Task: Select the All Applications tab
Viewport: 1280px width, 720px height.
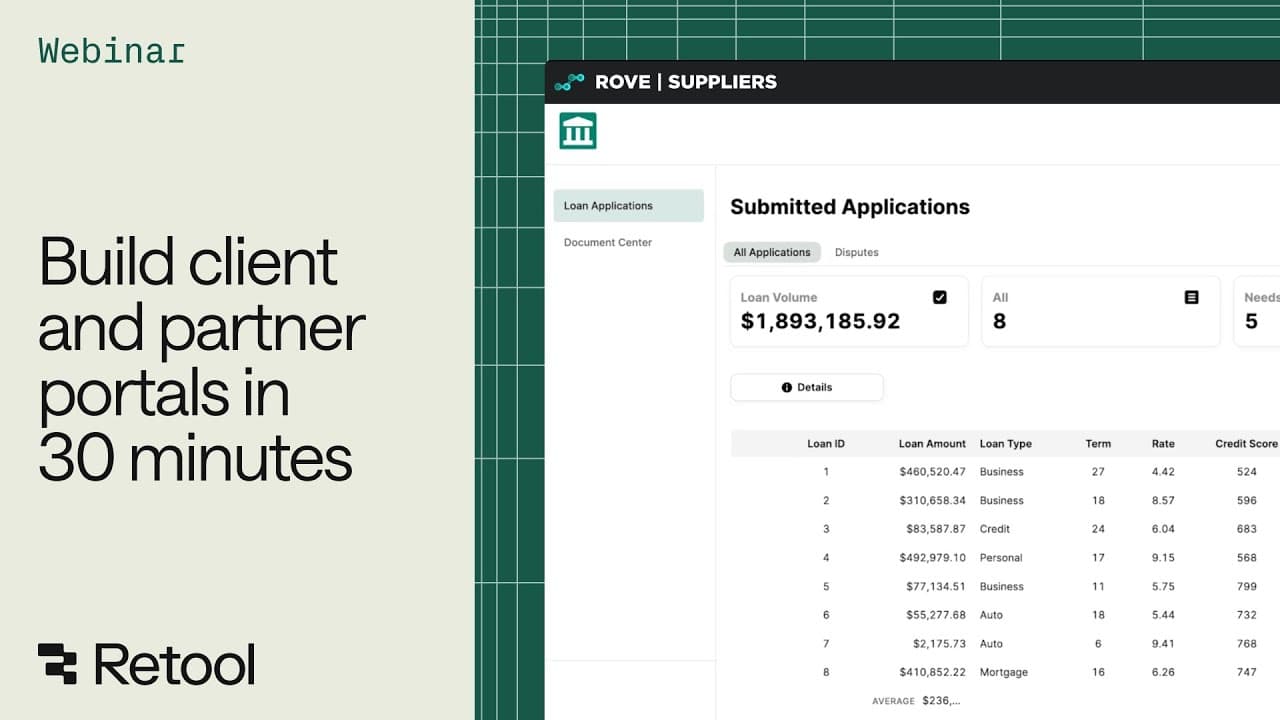Action: pyautogui.click(x=771, y=252)
